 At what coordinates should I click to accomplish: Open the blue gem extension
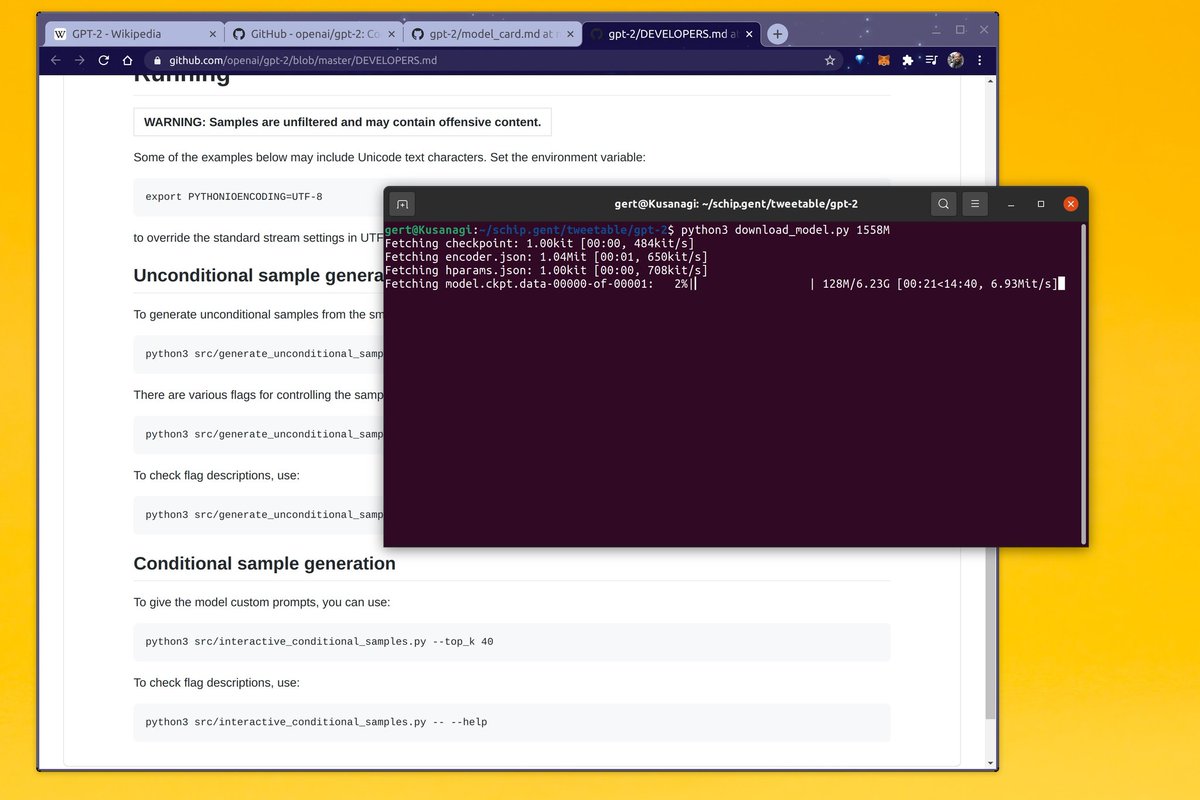point(859,60)
